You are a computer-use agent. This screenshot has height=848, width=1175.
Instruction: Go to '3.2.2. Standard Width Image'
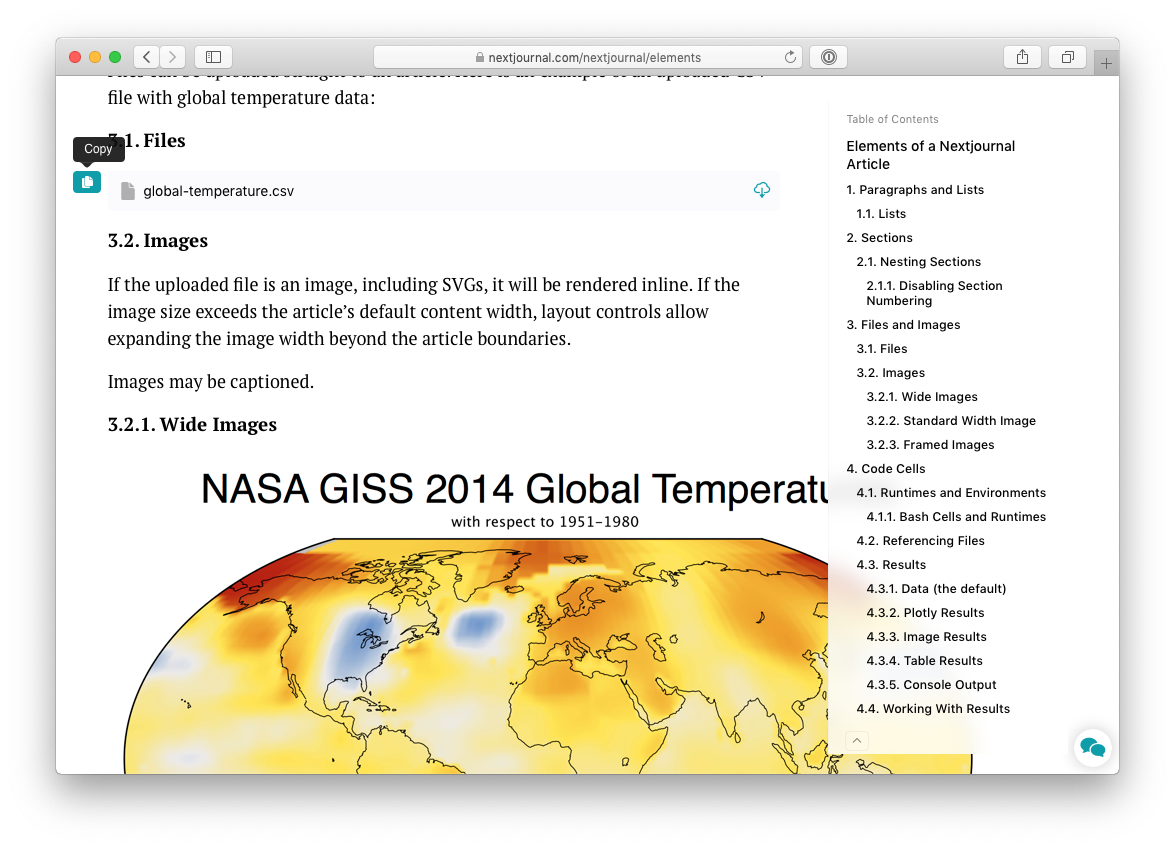951,420
